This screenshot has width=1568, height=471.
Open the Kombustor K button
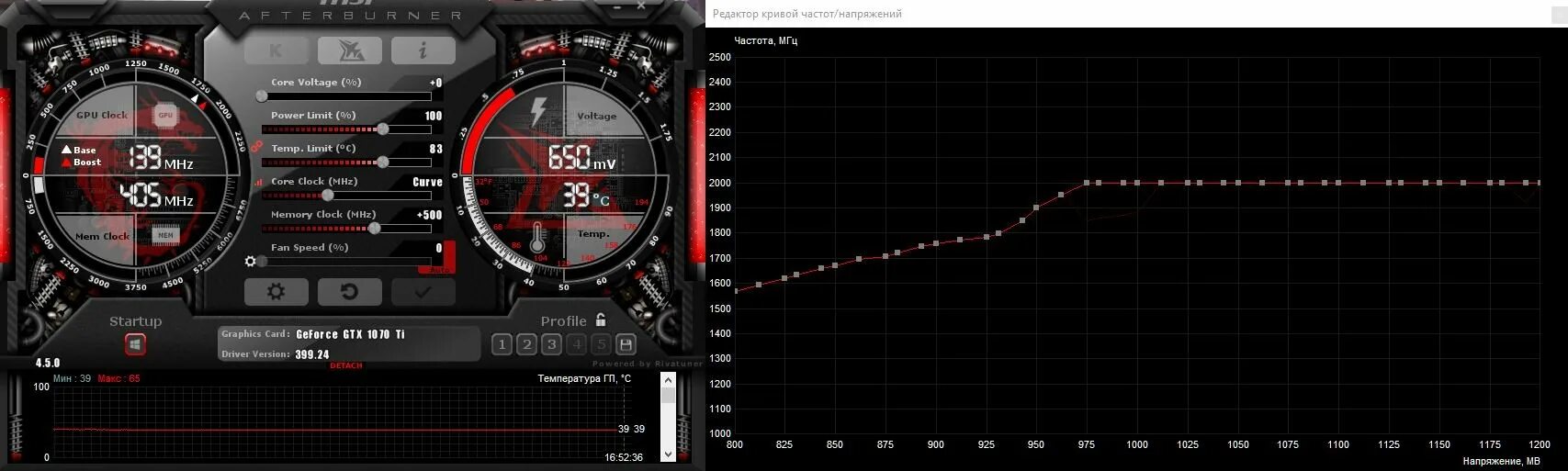pyautogui.click(x=276, y=50)
